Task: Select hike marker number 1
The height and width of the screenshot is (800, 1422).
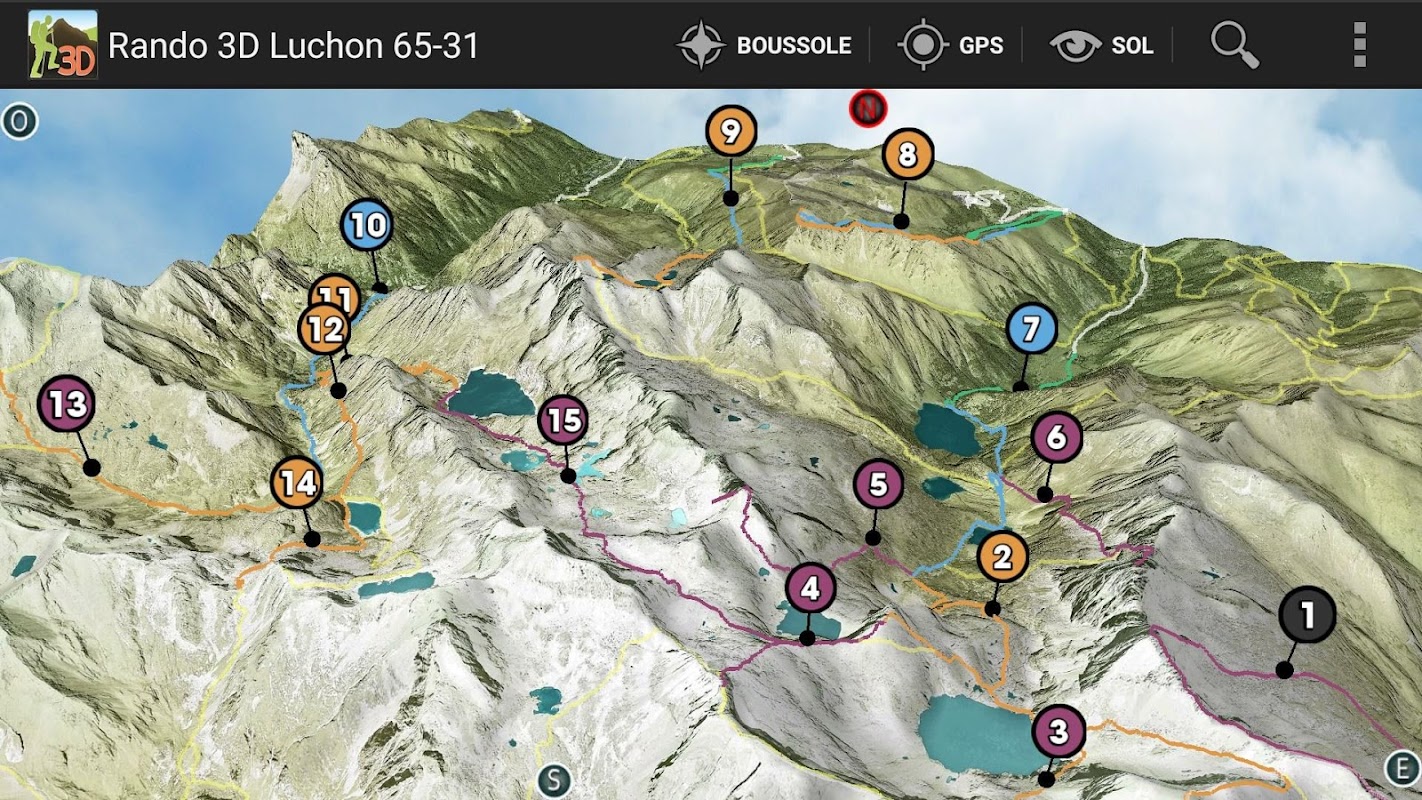Action: [x=1307, y=615]
